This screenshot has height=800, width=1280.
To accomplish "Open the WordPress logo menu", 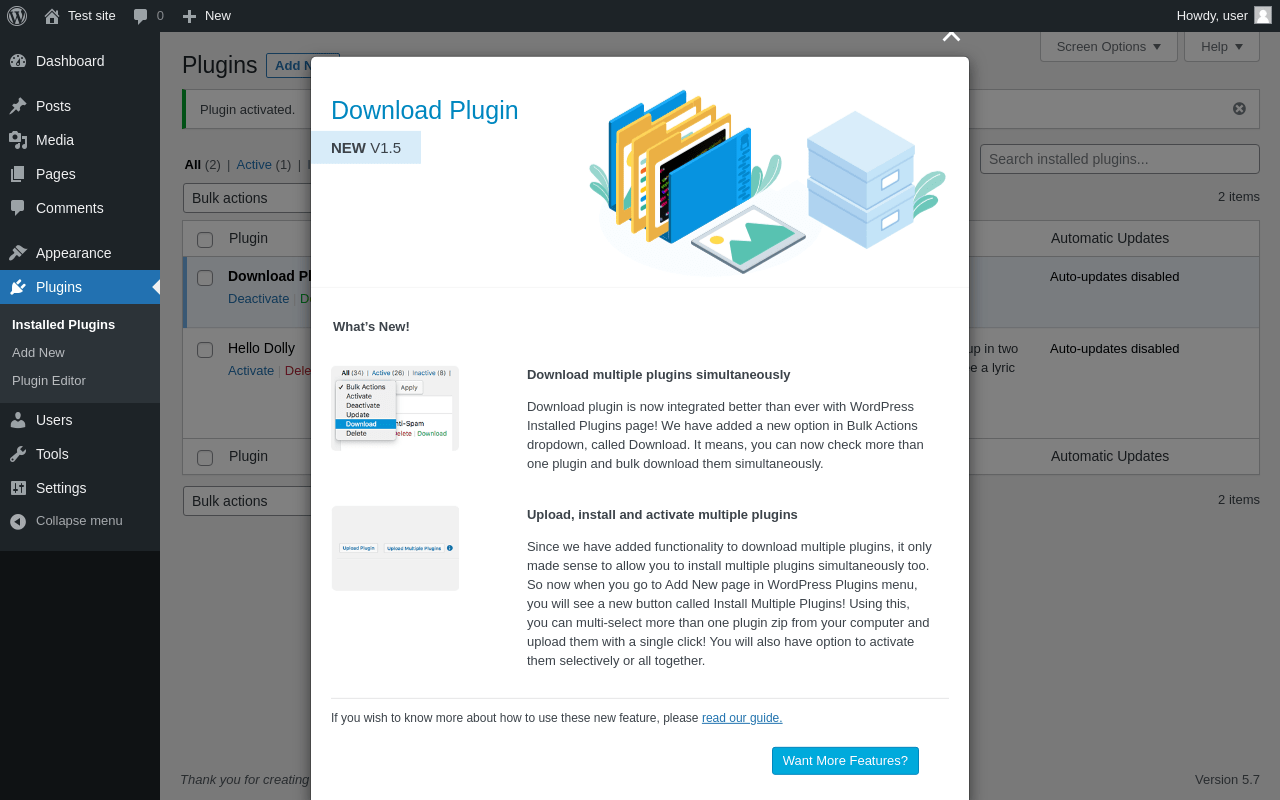I will (x=17, y=16).
